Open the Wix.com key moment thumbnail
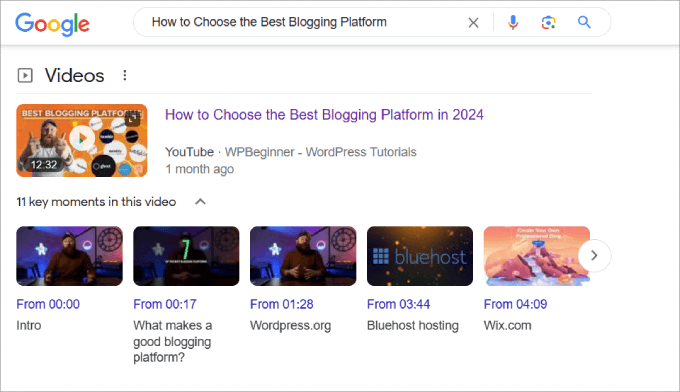Viewport: 680px width, 392px height. tap(537, 256)
